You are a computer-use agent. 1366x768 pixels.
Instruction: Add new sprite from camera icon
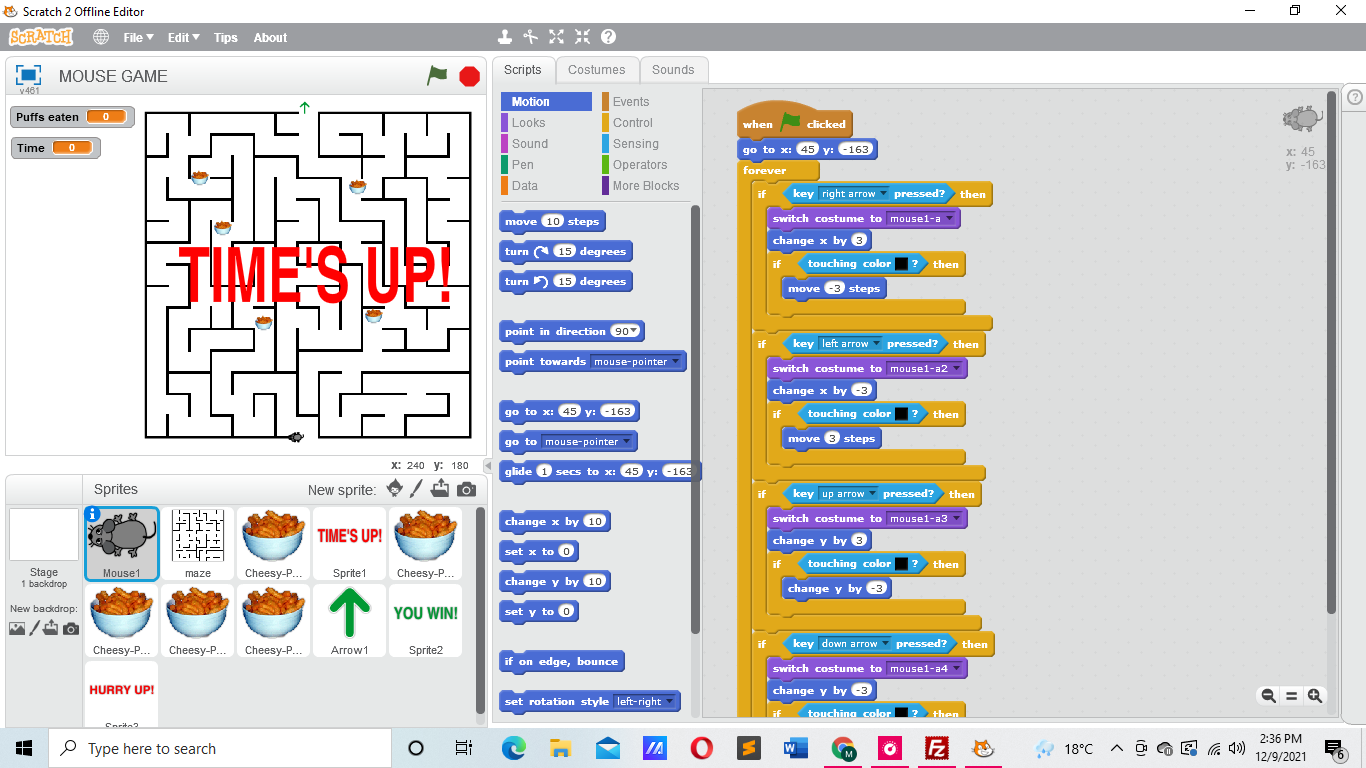click(x=466, y=489)
